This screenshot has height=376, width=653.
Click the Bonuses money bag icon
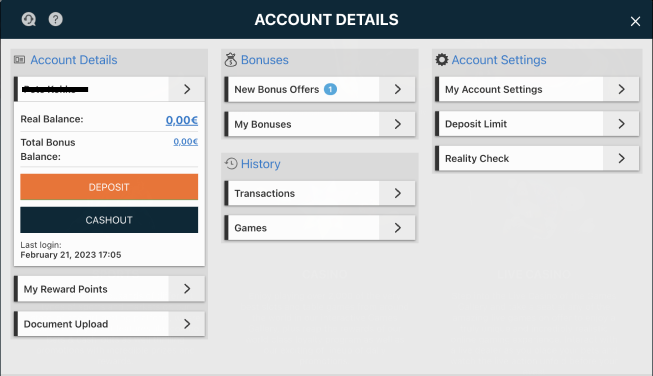(x=230, y=60)
